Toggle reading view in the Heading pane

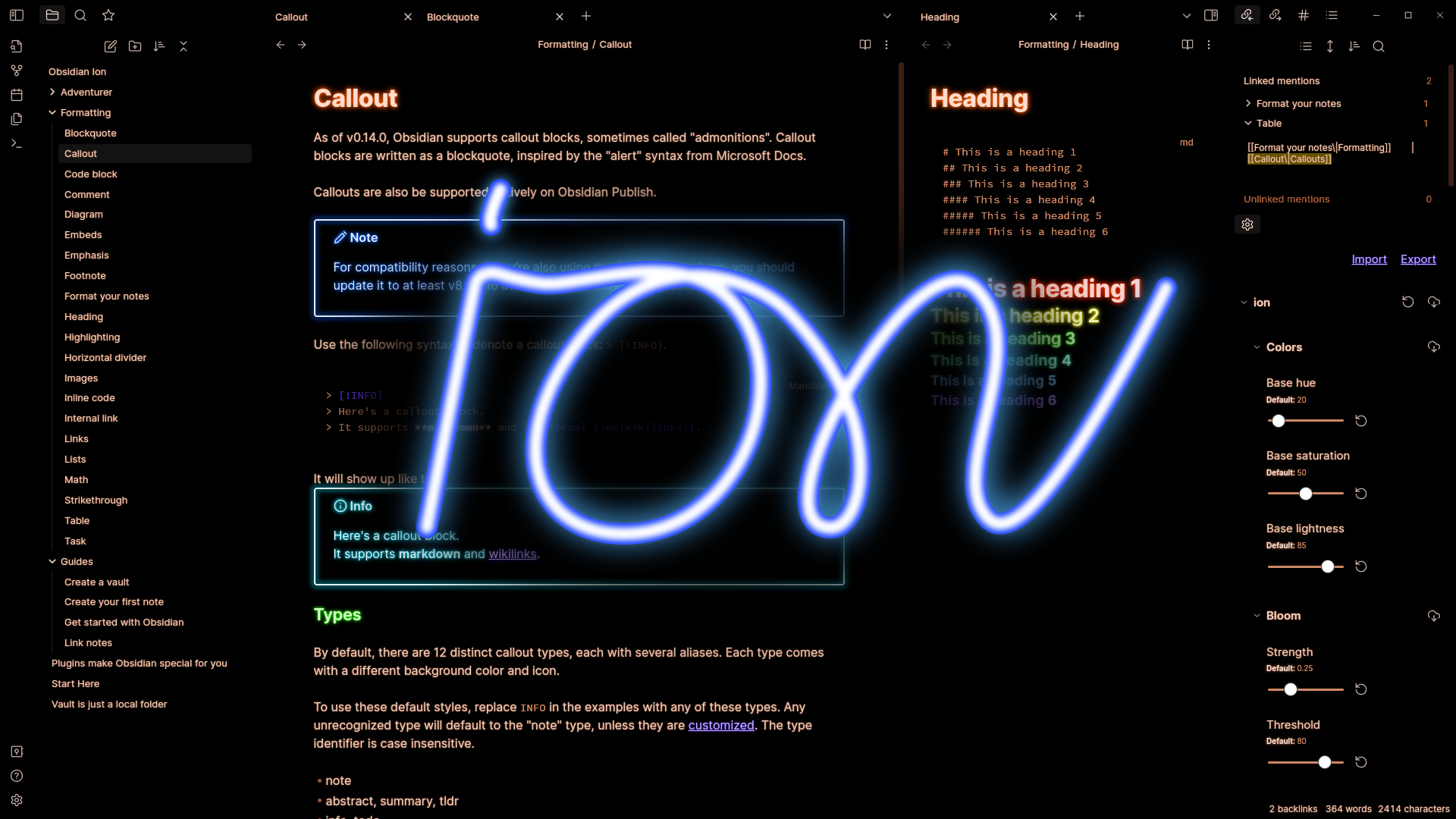(1188, 45)
